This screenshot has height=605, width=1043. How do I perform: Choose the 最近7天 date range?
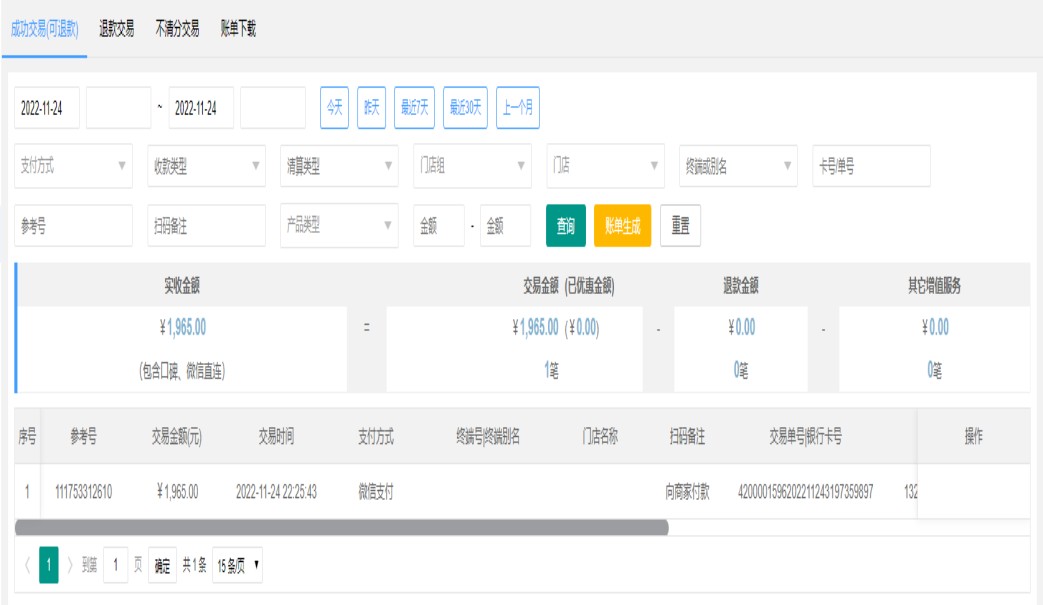[x=414, y=108]
